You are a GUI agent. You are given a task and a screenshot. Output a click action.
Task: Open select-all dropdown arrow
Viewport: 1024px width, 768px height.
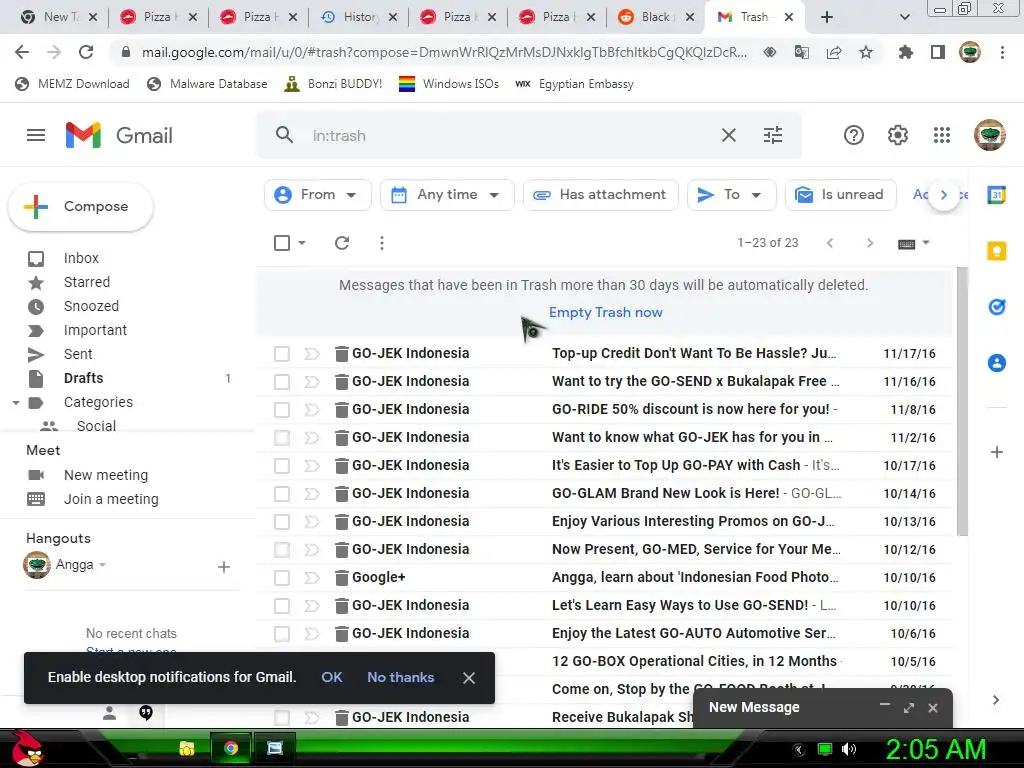tap(302, 243)
